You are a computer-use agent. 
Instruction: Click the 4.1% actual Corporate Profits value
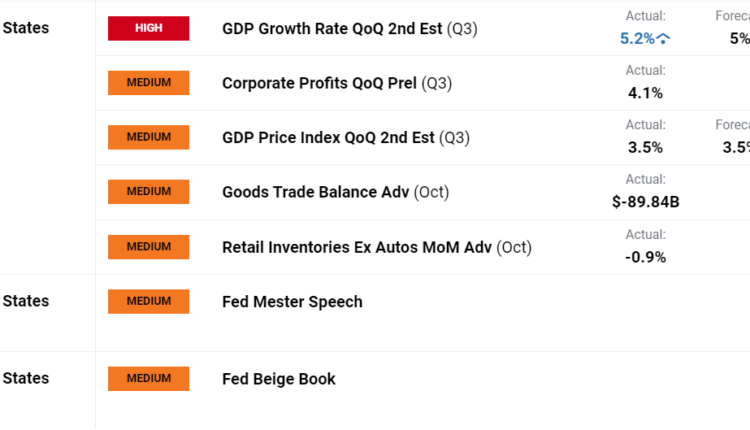[x=644, y=93]
